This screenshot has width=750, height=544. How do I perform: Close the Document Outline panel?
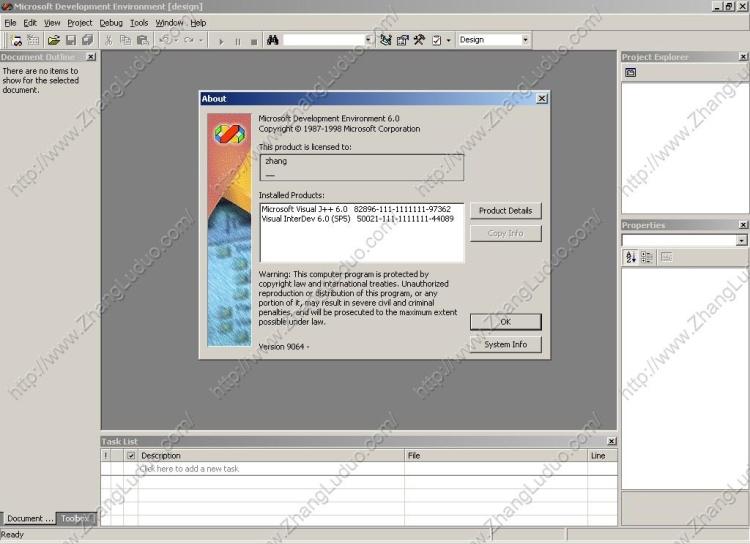(x=90, y=57)
